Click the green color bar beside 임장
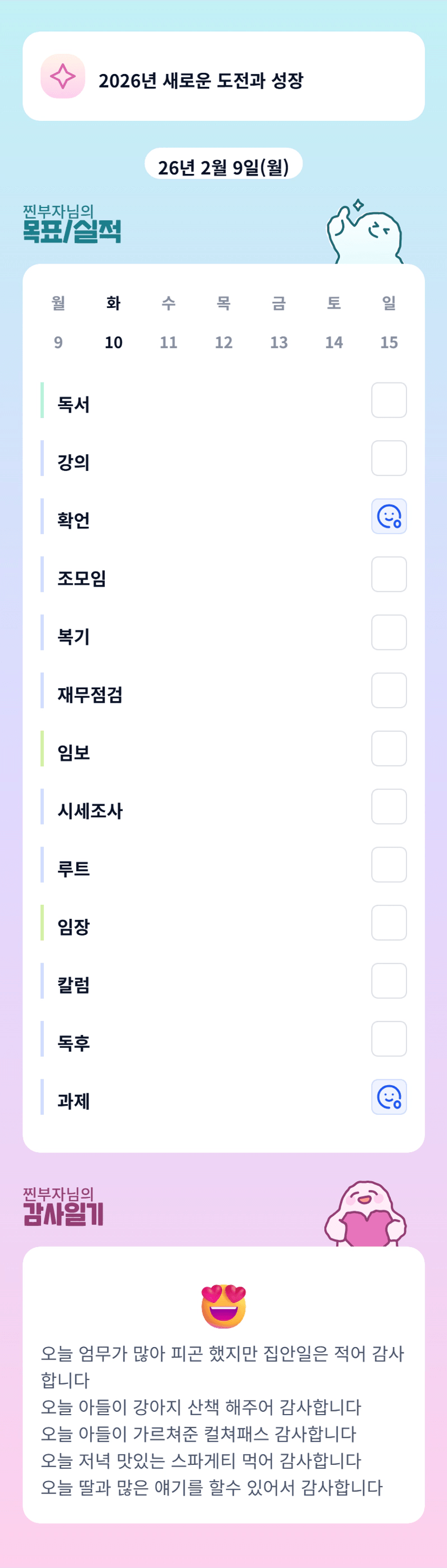Viewport: 447px width, 1568px height. pos(42,923)
